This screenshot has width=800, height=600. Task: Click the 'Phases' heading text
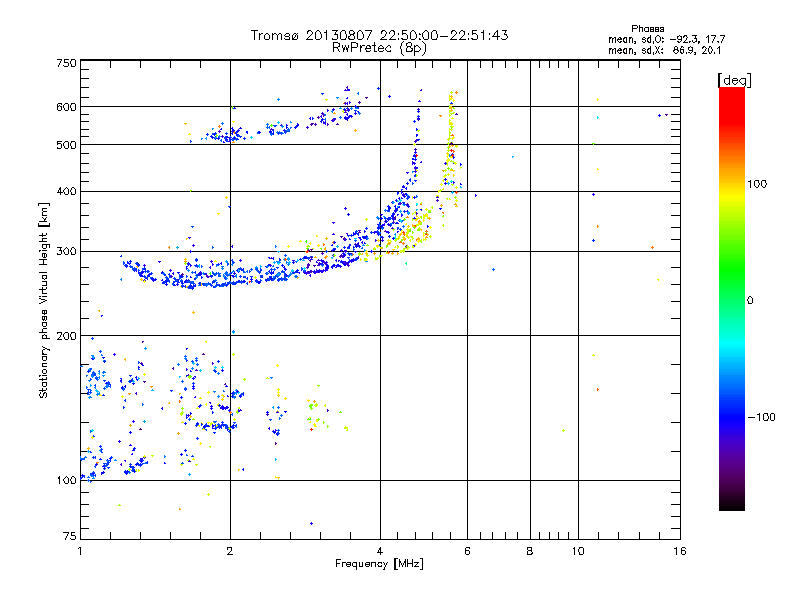tap(647, 29)
